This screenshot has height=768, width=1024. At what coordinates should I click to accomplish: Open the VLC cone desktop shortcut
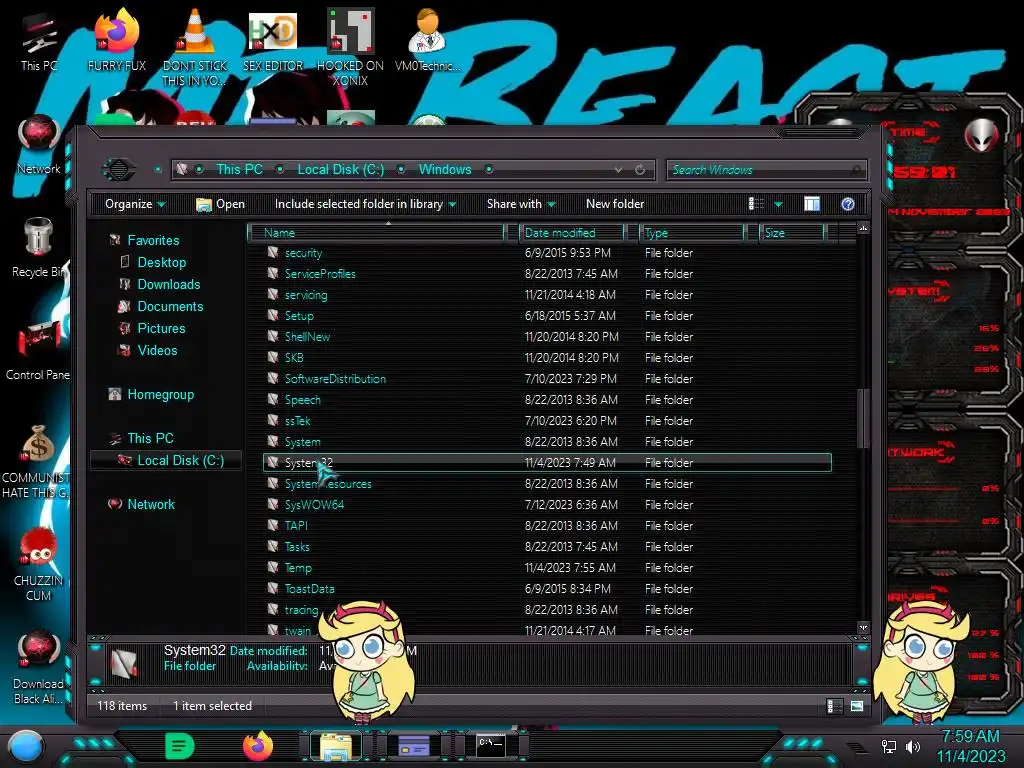(x=195, y=47)
